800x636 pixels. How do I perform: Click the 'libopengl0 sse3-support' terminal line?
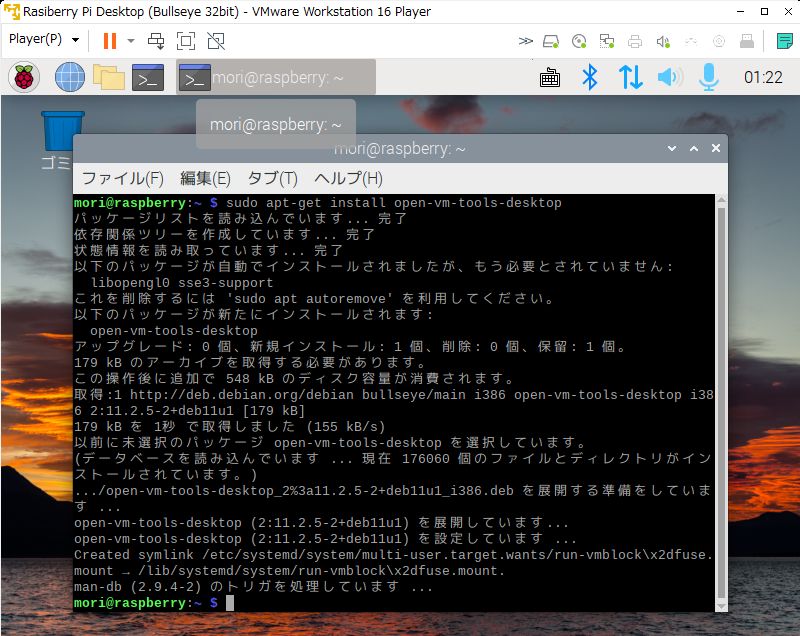[x=182, y=283]
